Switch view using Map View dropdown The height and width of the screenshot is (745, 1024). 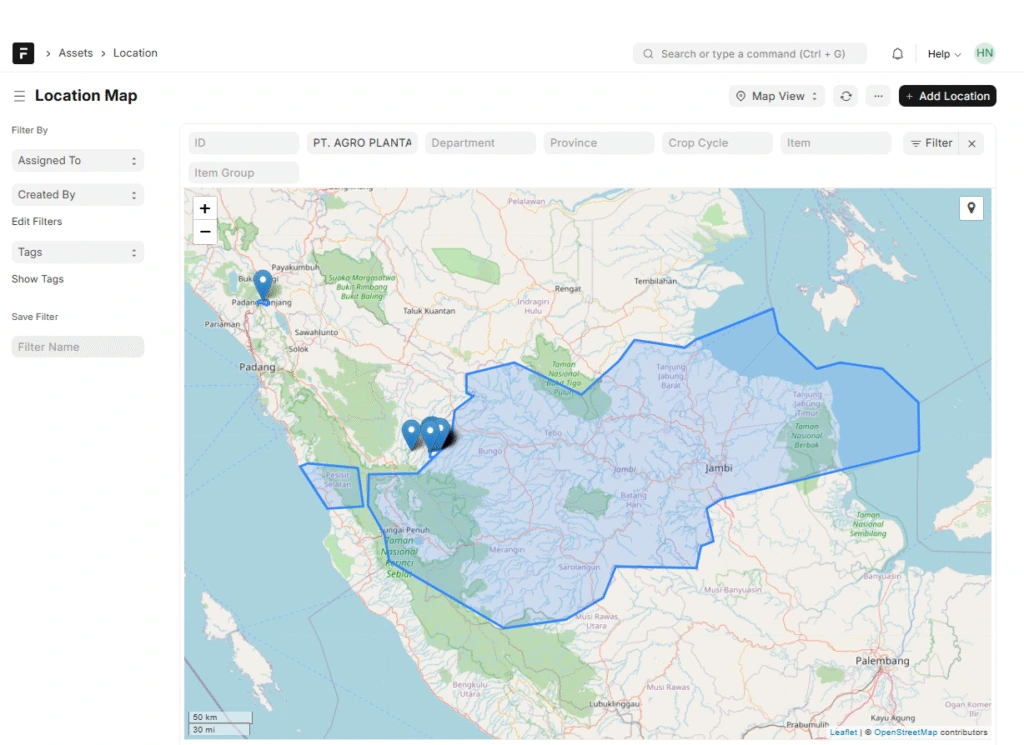tap(776, 96)
